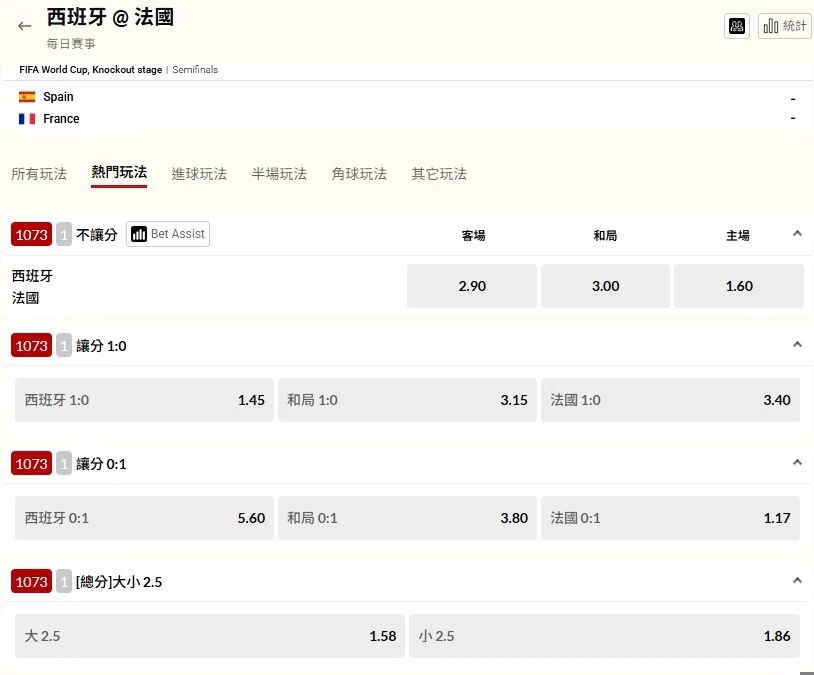Click the Spain team name
The width and height of the screenshot is (814, 675).
pyautogui.click(x=58, y=97)
